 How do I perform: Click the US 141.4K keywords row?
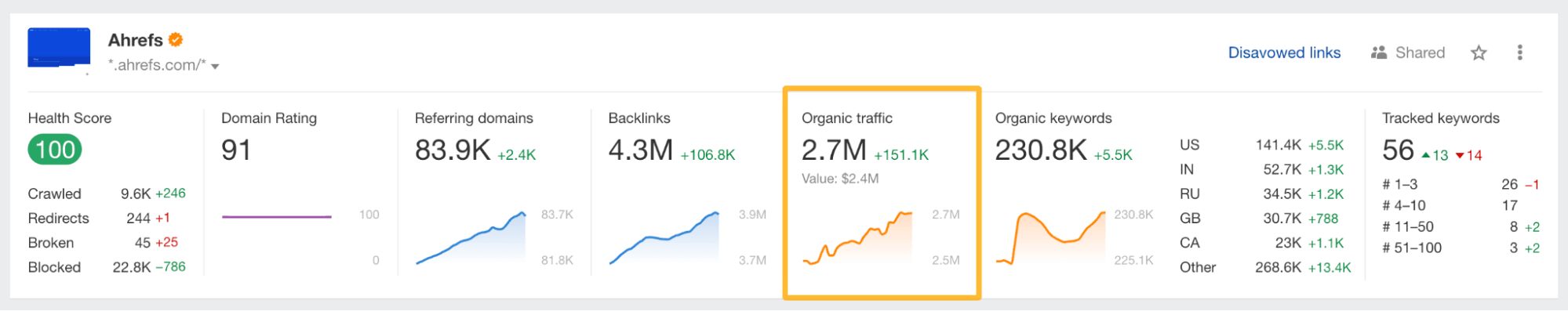tap(1262, 145)
